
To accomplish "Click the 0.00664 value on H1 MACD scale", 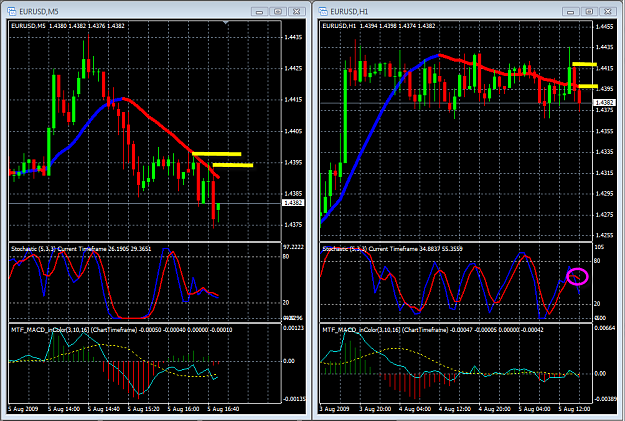I will (605, 328).
